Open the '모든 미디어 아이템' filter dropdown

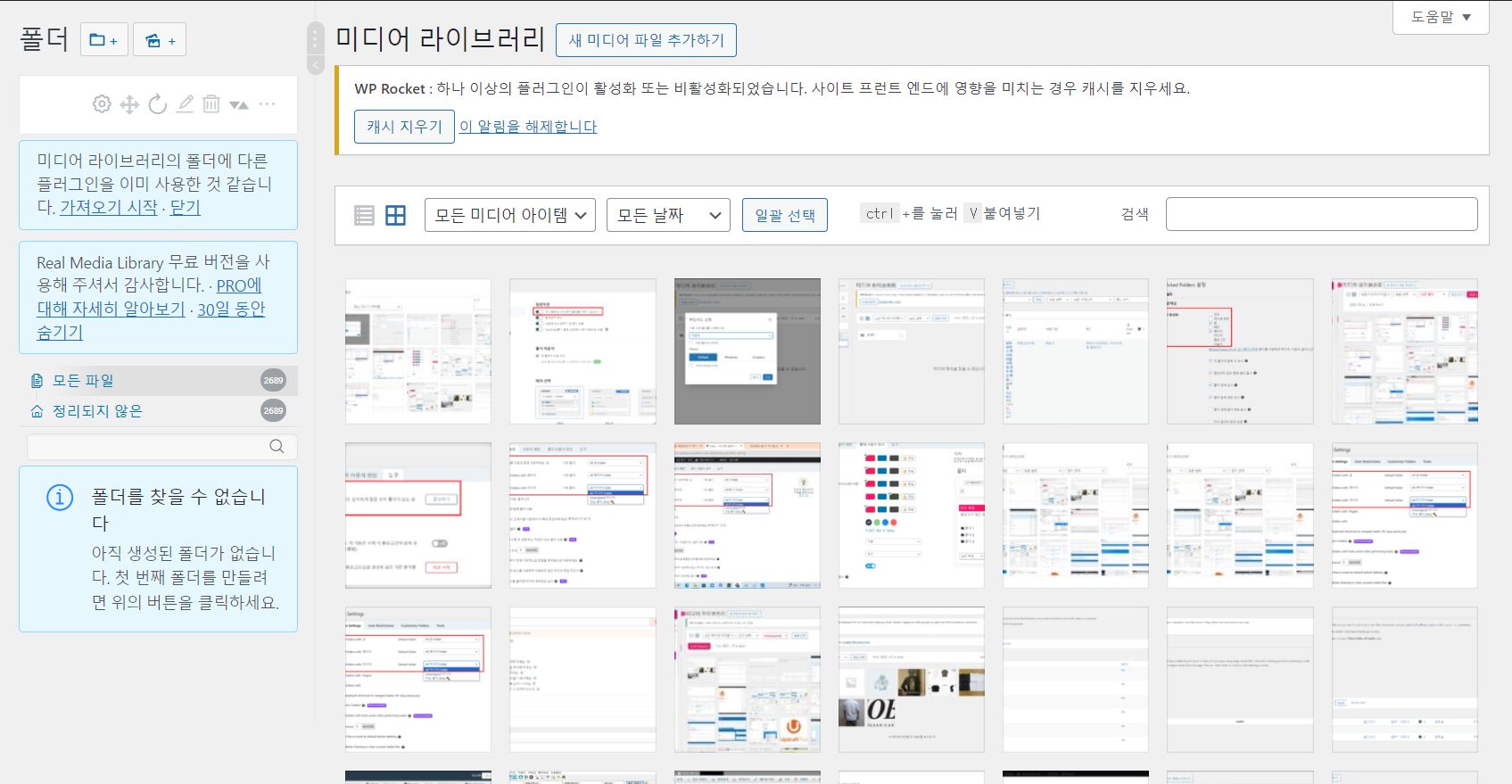click(509, 215)
